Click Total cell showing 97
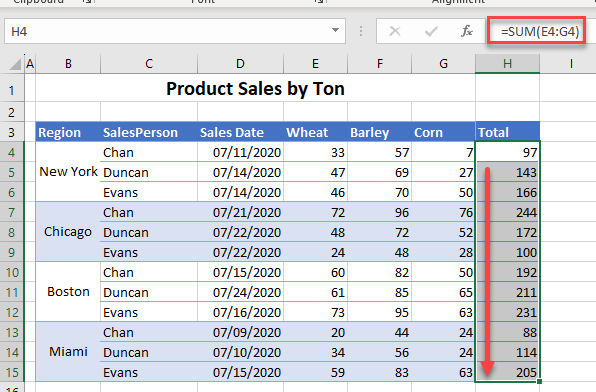Viewport: 596px width, 392px height. (507, 152)
